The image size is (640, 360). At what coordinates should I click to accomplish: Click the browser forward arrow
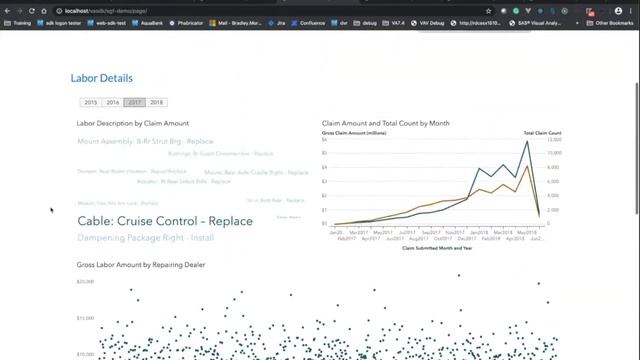[20, 11]
